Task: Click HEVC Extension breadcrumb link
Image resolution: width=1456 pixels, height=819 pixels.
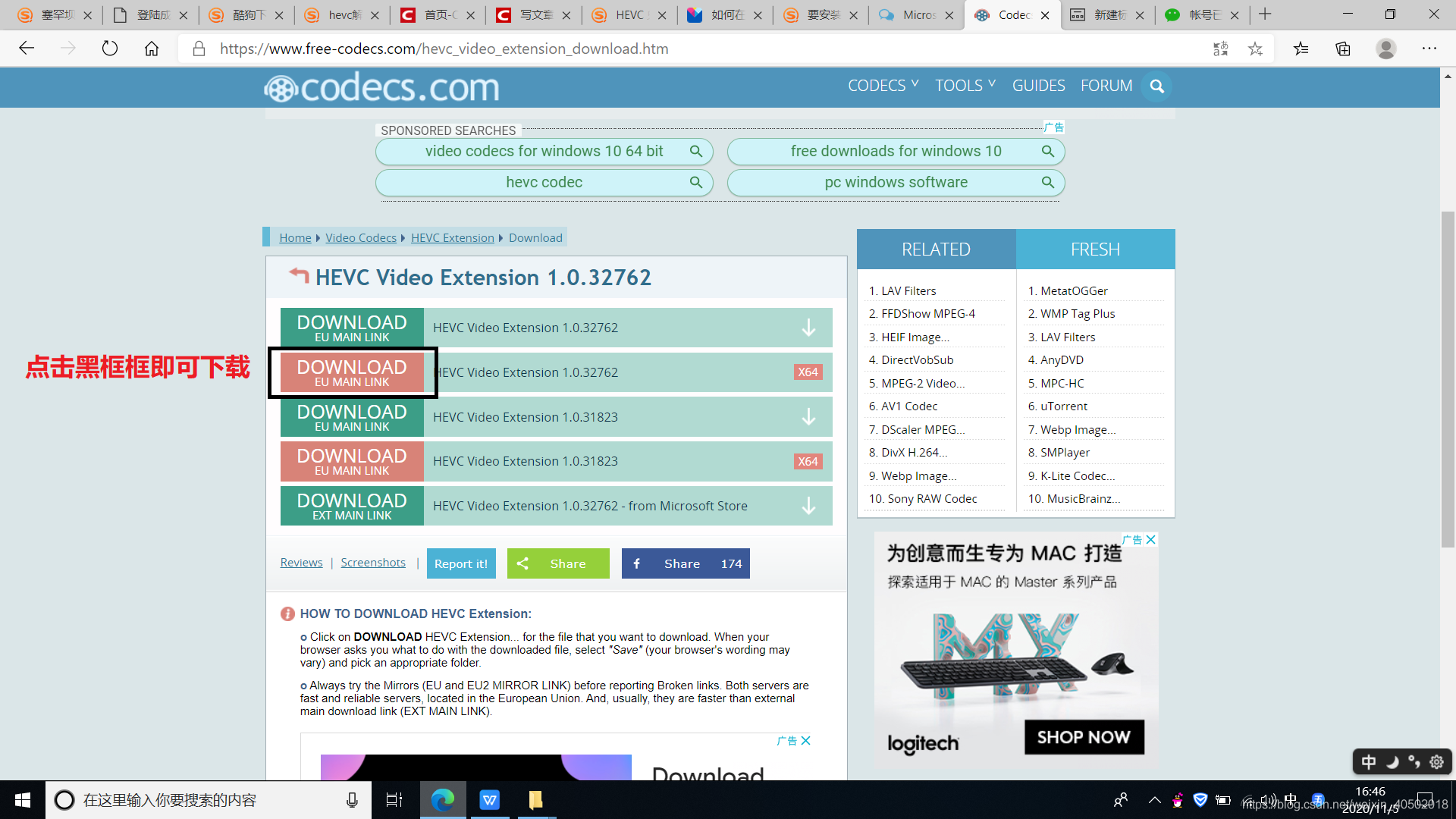Action: (x=453, y=238)
